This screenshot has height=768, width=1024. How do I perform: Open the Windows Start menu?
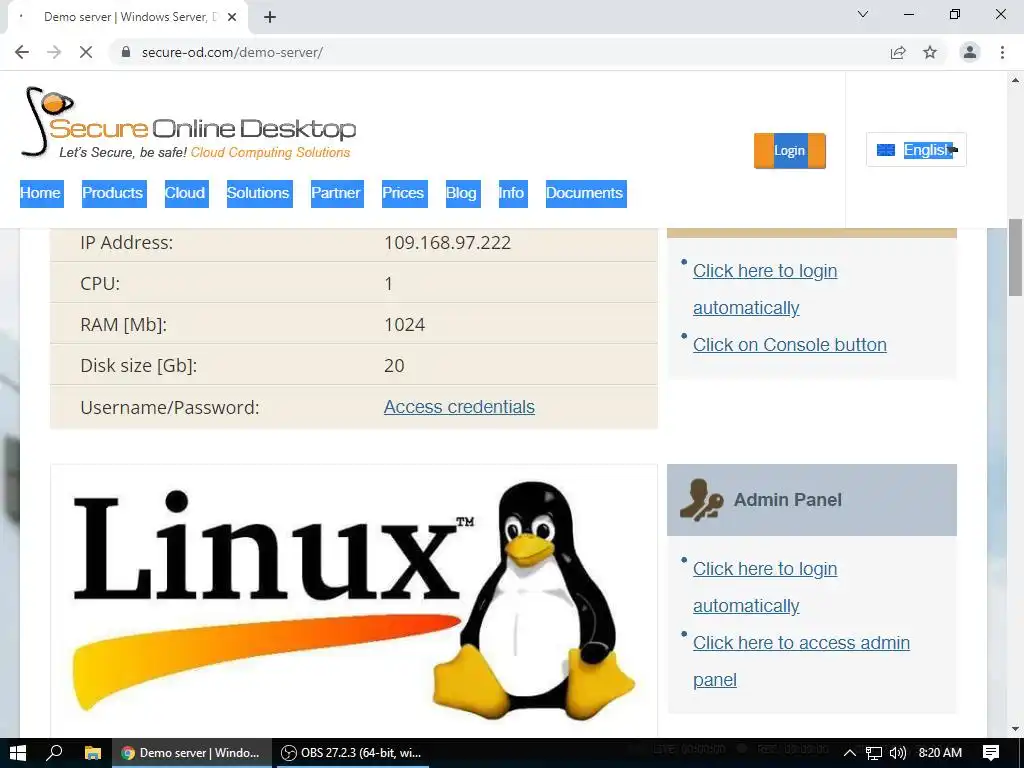click(x=17, y=753)
